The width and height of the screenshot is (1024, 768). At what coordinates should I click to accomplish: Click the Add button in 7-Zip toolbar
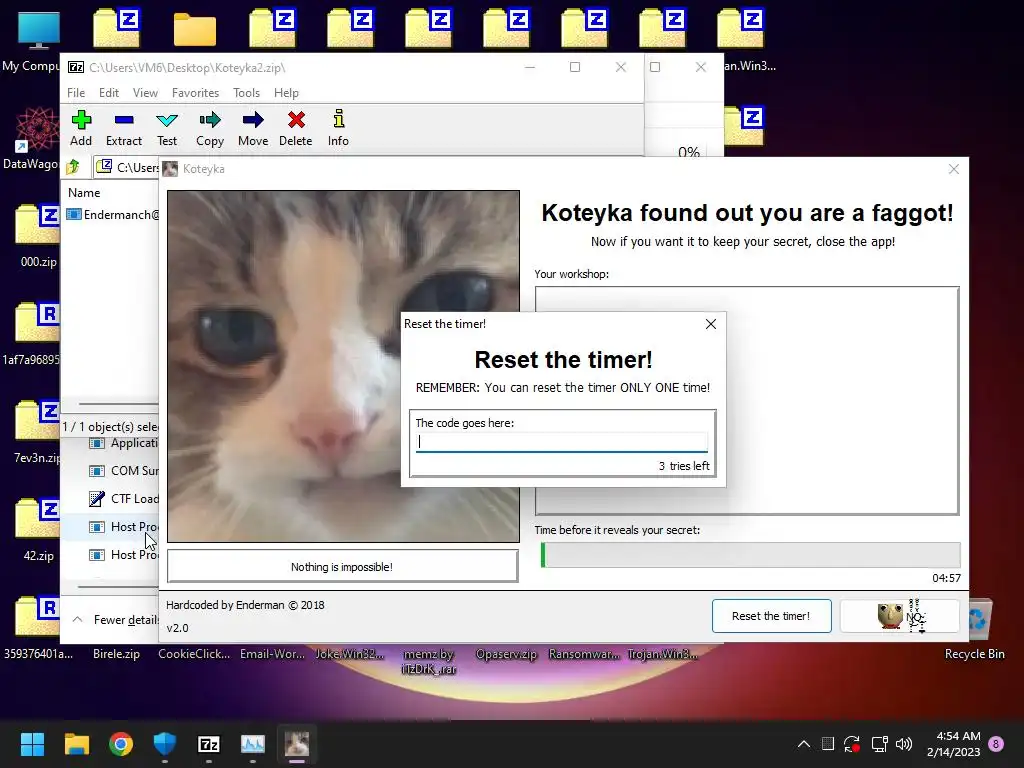[x=81, y=129]
